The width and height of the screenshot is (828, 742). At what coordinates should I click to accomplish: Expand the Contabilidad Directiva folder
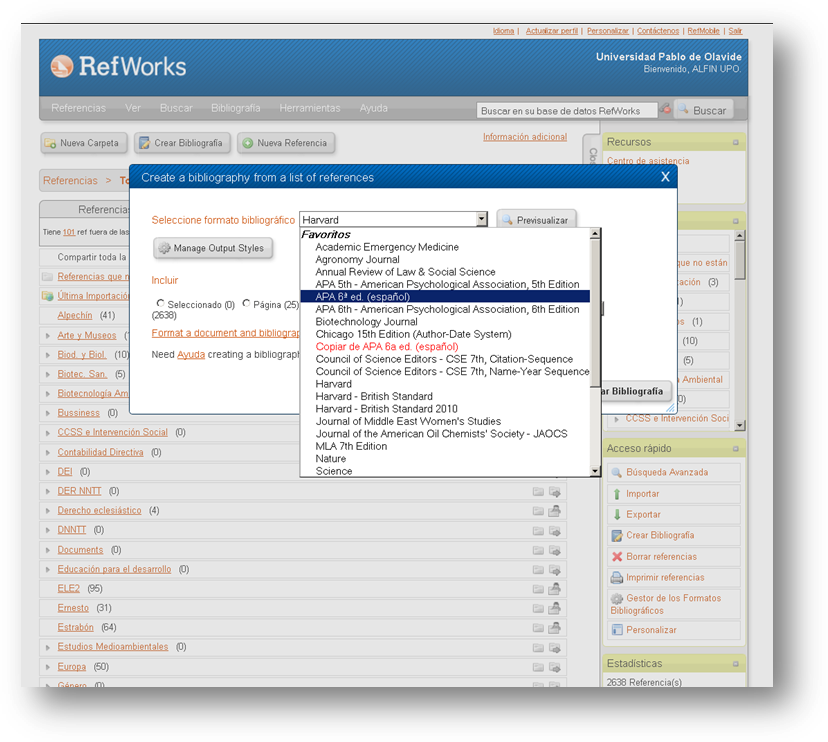pos(48,453)
